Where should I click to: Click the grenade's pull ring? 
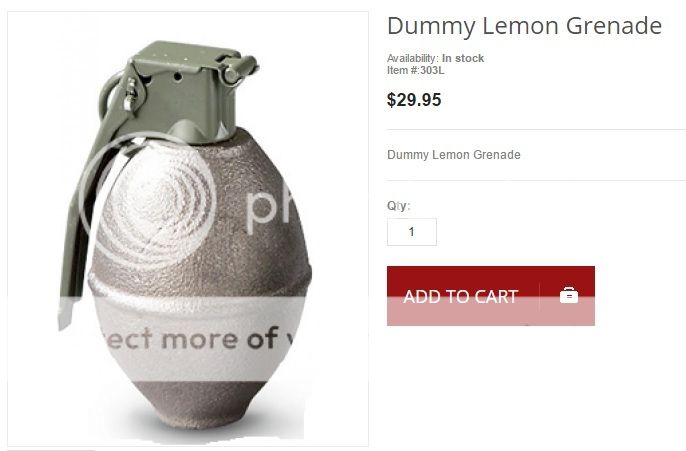click(110, 94)
